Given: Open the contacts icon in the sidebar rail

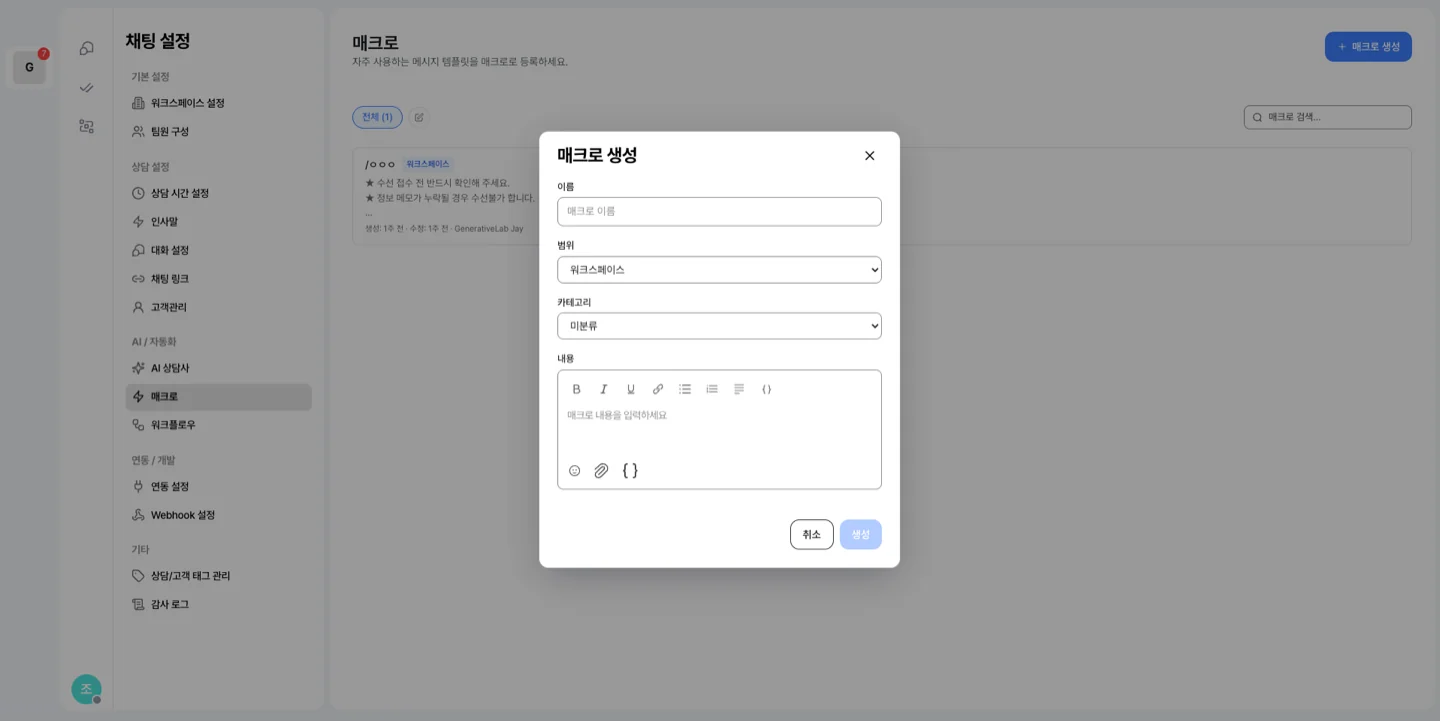Looking at the screenshot, I should tap(87, 126).
